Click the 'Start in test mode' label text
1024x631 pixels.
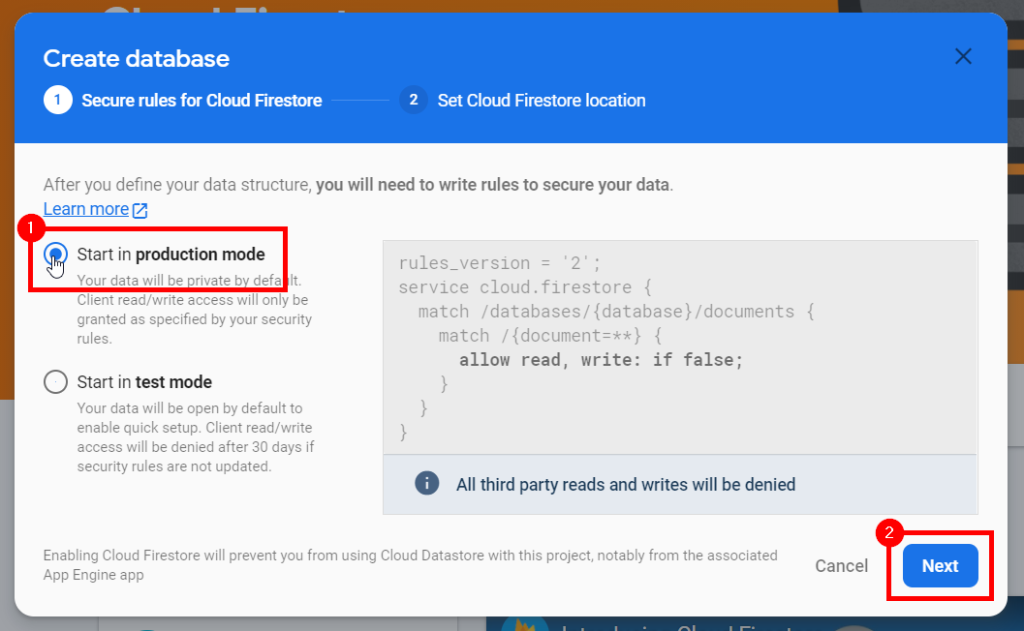coord(144,382)
